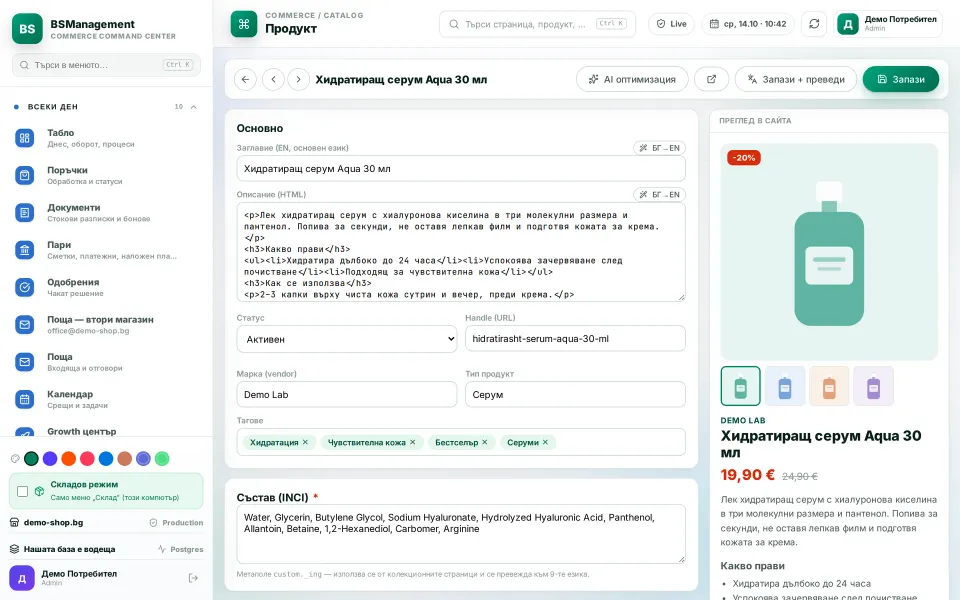This screenshot has width=960, height=600.
Task: Click the refresh icon in top bar
Action: [814, 24]
